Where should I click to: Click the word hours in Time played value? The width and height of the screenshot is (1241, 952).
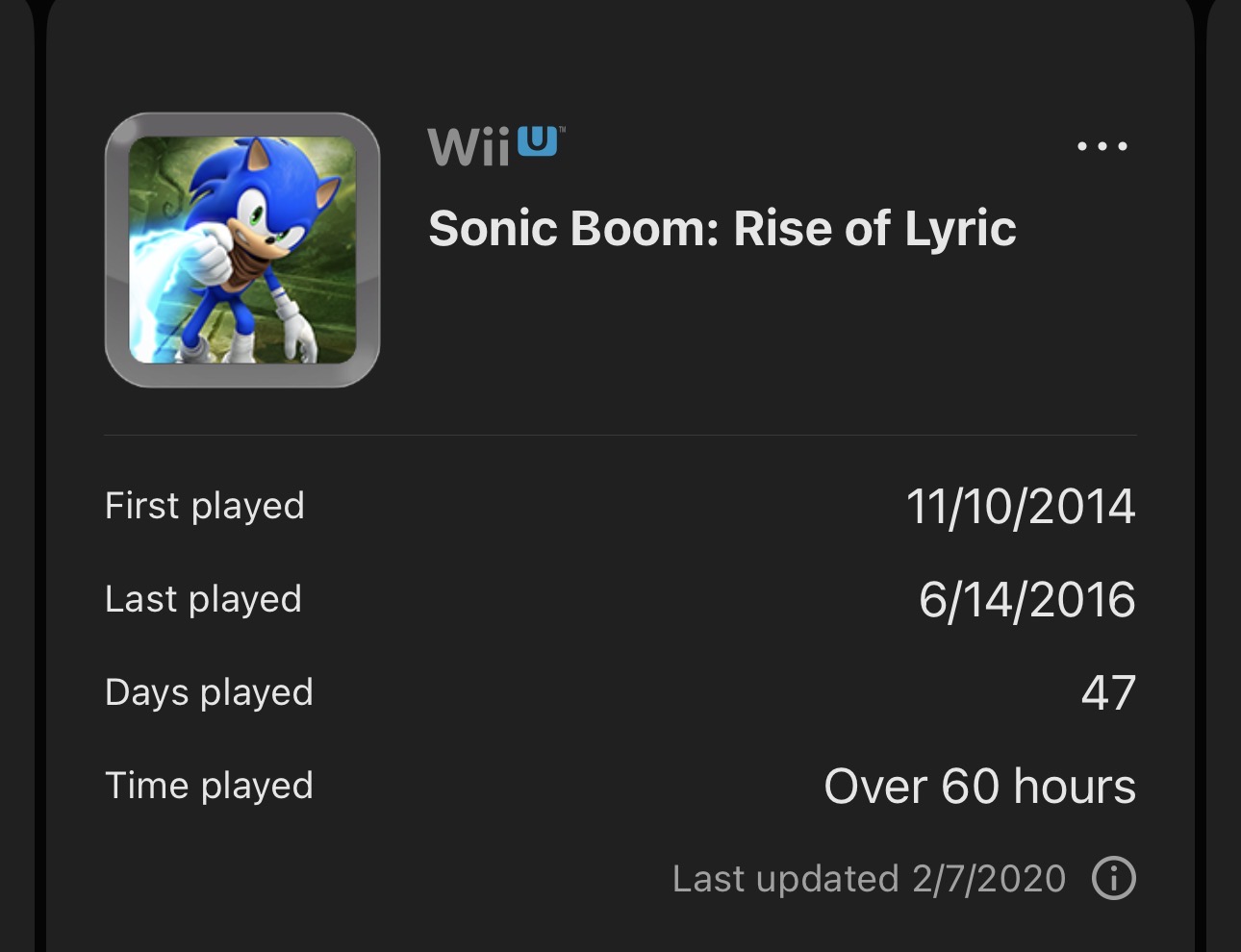[x=1075, y=787]
